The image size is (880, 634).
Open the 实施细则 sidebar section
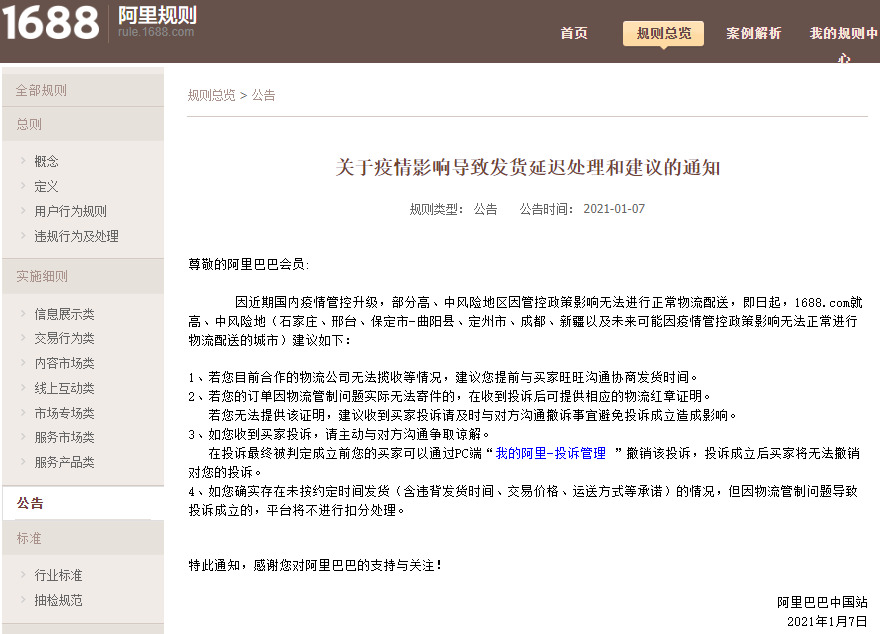click(83, 276)
